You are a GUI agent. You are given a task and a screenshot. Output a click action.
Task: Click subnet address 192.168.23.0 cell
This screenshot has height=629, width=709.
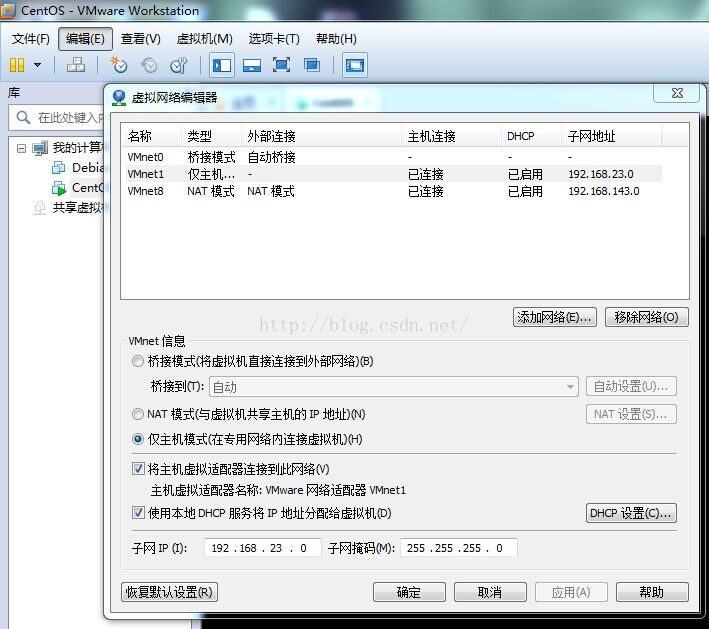601,174
